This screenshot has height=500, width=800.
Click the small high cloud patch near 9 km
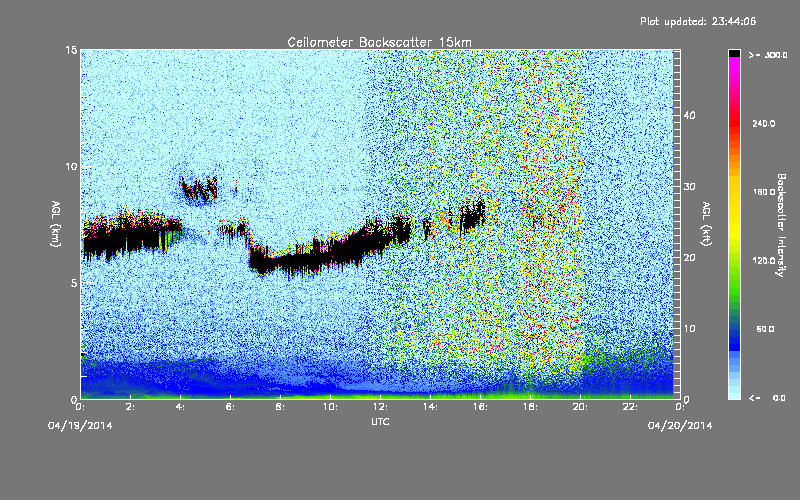pos(199,188)
